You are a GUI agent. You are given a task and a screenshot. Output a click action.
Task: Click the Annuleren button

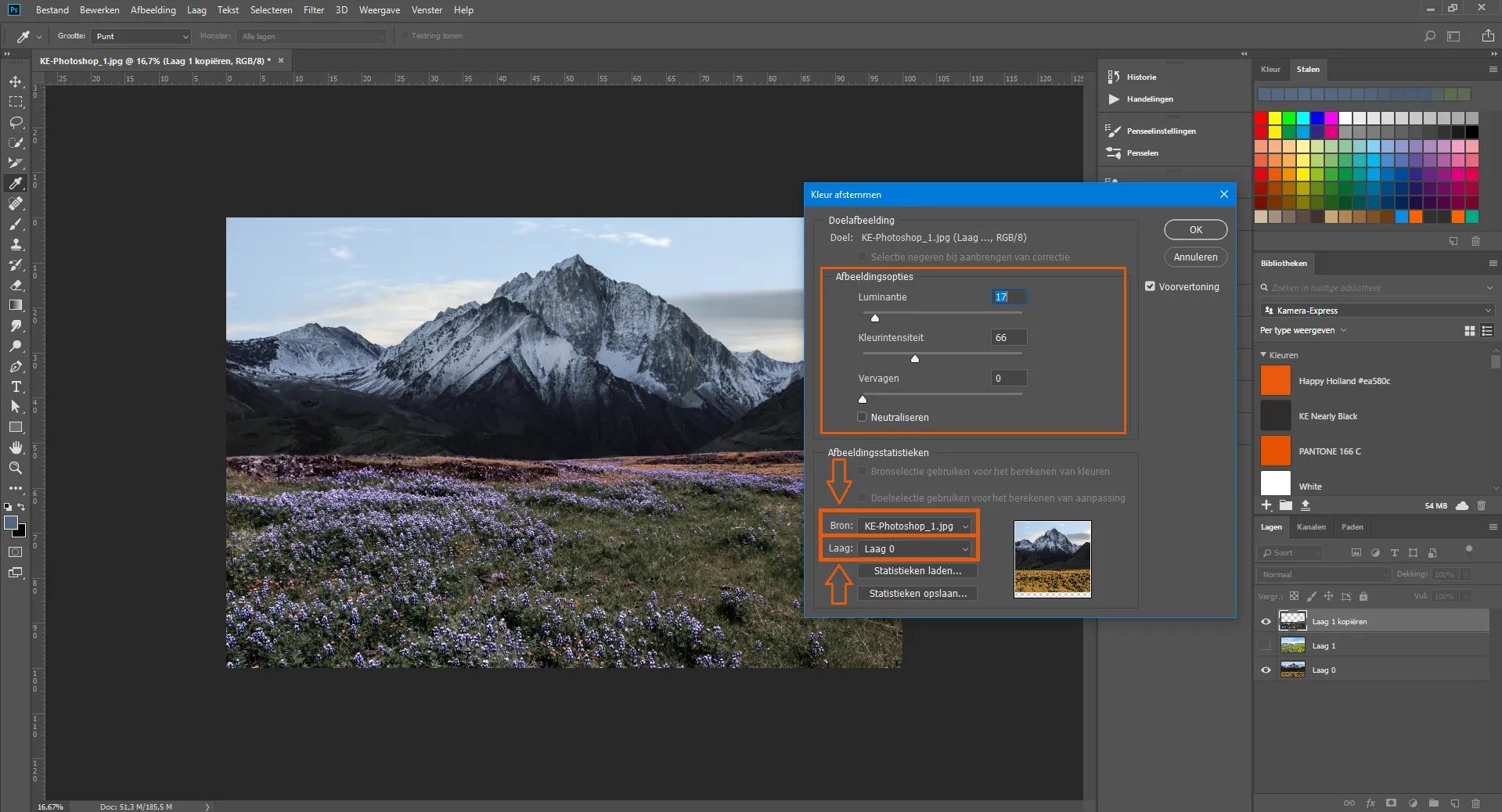point(1195,257)
